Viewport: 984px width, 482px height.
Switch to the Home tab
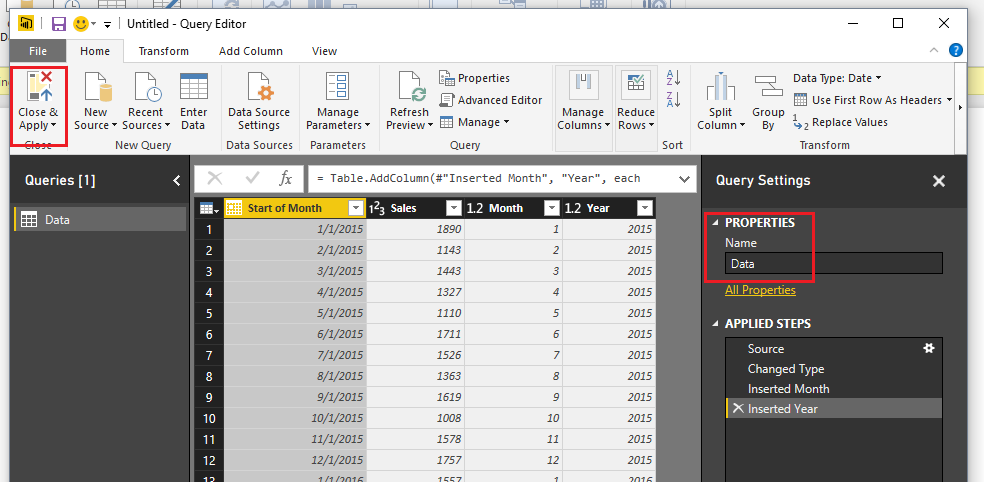click(95, 51)
